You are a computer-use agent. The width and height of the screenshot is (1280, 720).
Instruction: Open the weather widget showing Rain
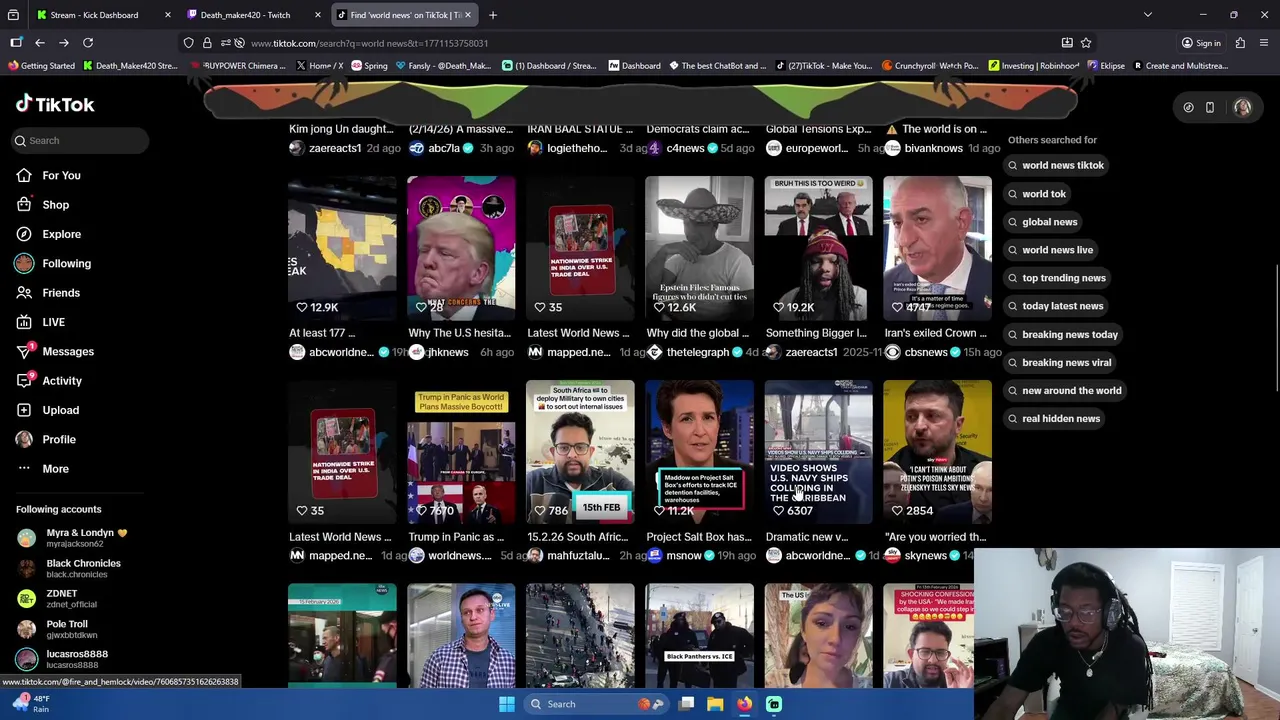pyautogui.click(x=30, y=703)
